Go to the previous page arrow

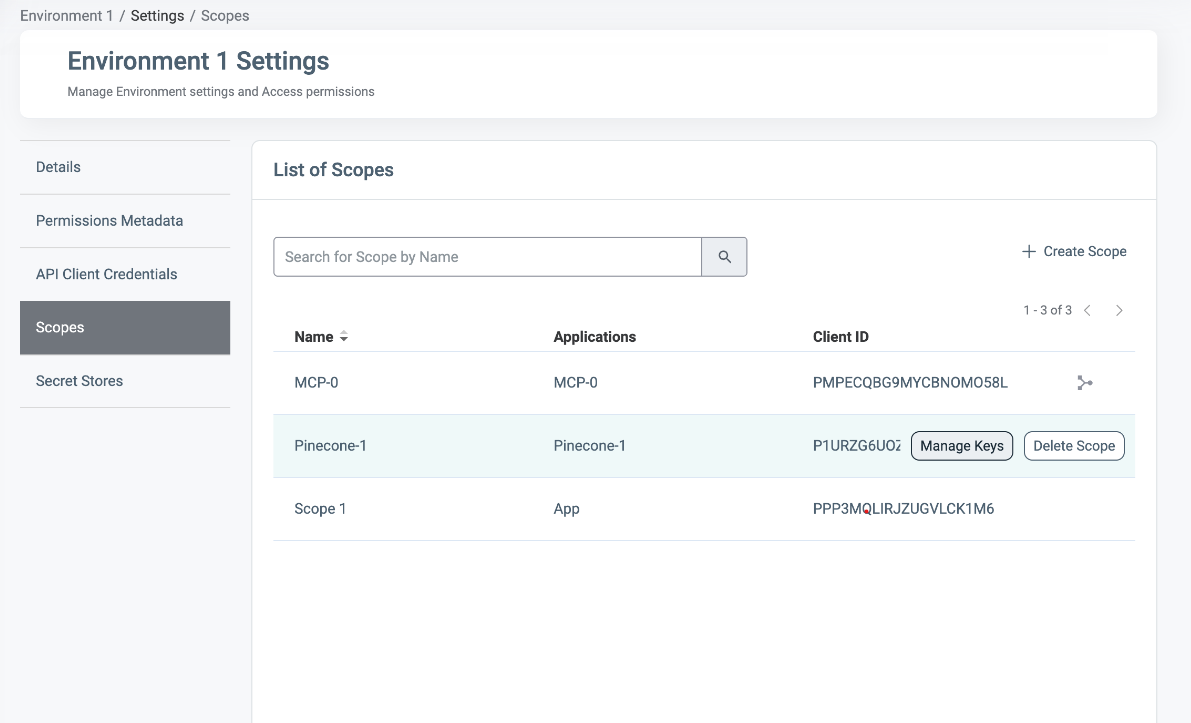[x=1088, y=311]
